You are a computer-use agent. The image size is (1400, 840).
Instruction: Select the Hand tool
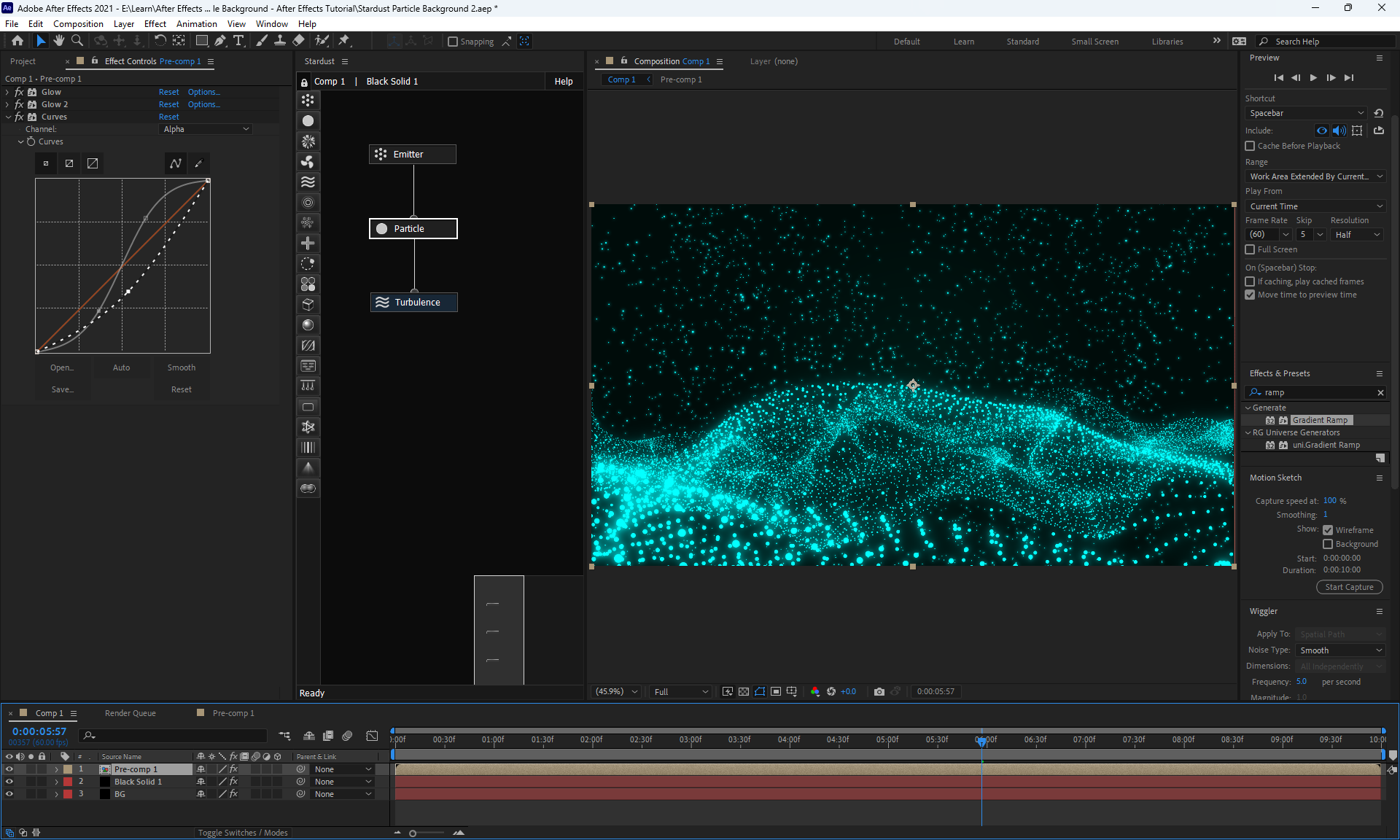(59, 41)
